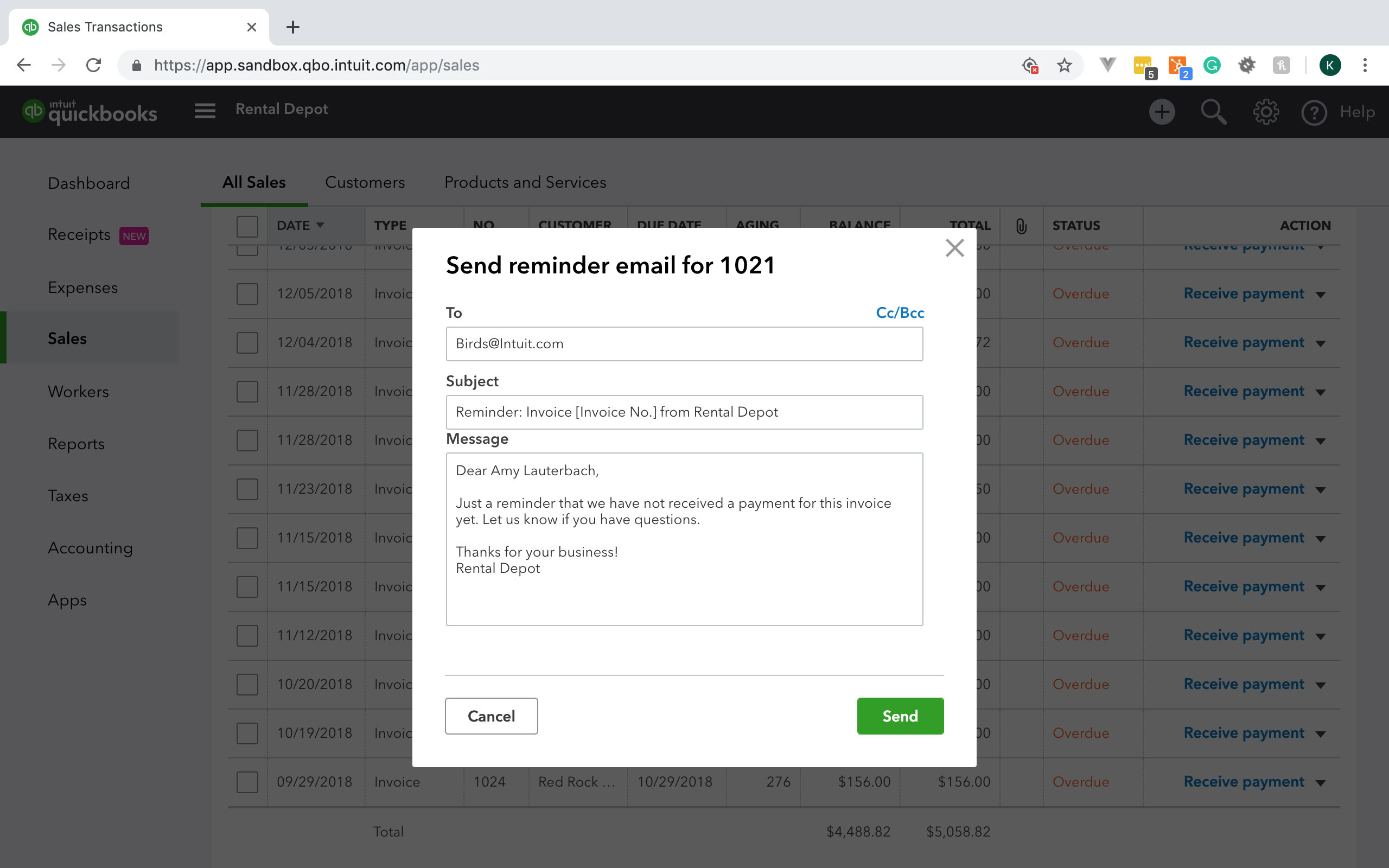Open Workers in the sidebar
Screen dimensions: 1389x868
78,392
